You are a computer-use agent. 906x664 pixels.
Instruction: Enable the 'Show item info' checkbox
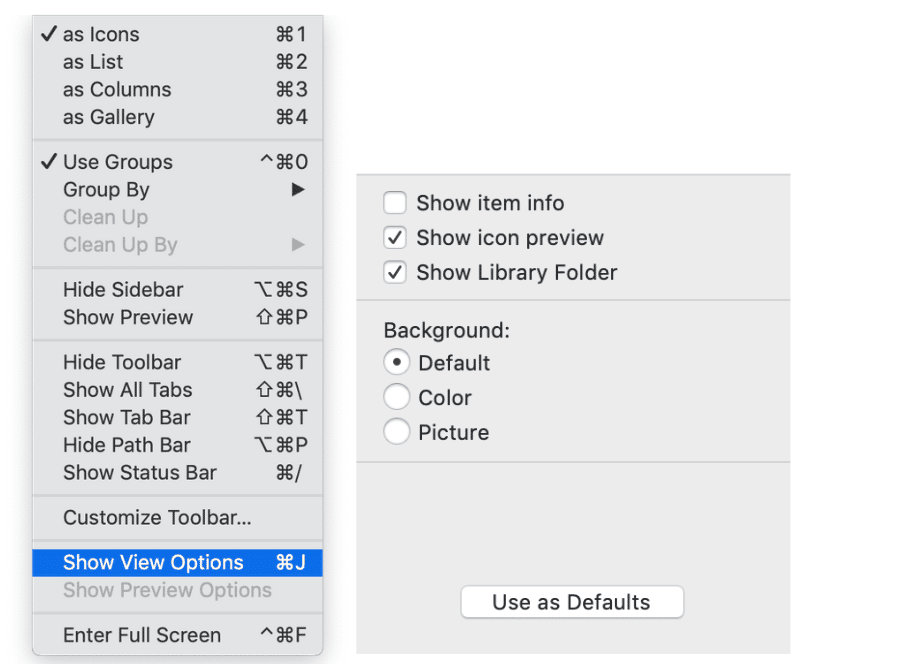395,203
